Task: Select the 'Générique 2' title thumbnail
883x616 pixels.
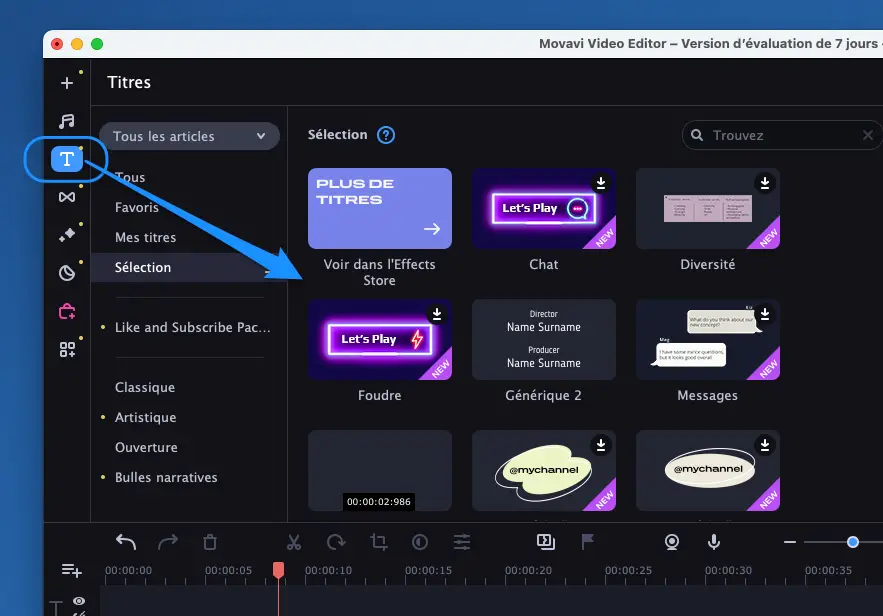Action: point(543,340)
